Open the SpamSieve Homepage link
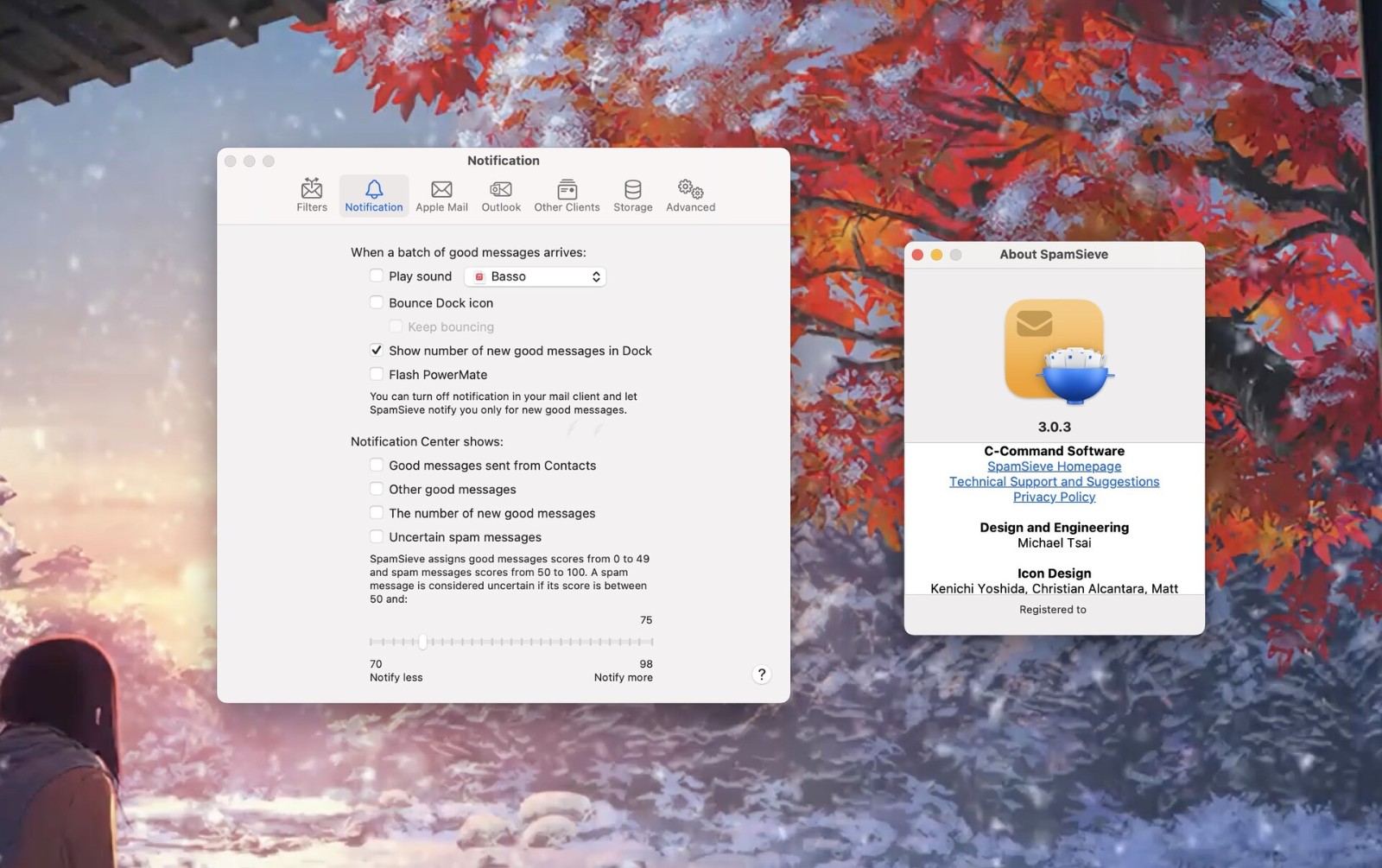1382x868 pixels. [1054, 466]
